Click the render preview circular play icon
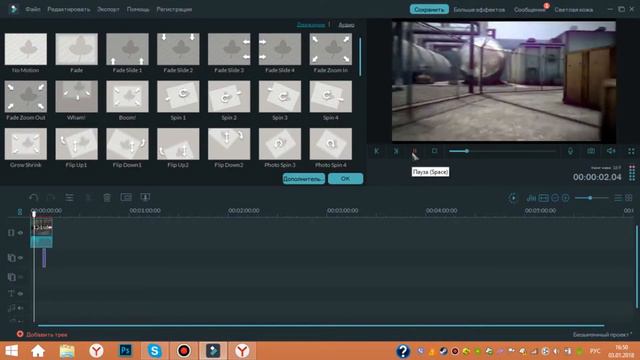Viewport: 640px width, 360px height. point(513,198)
